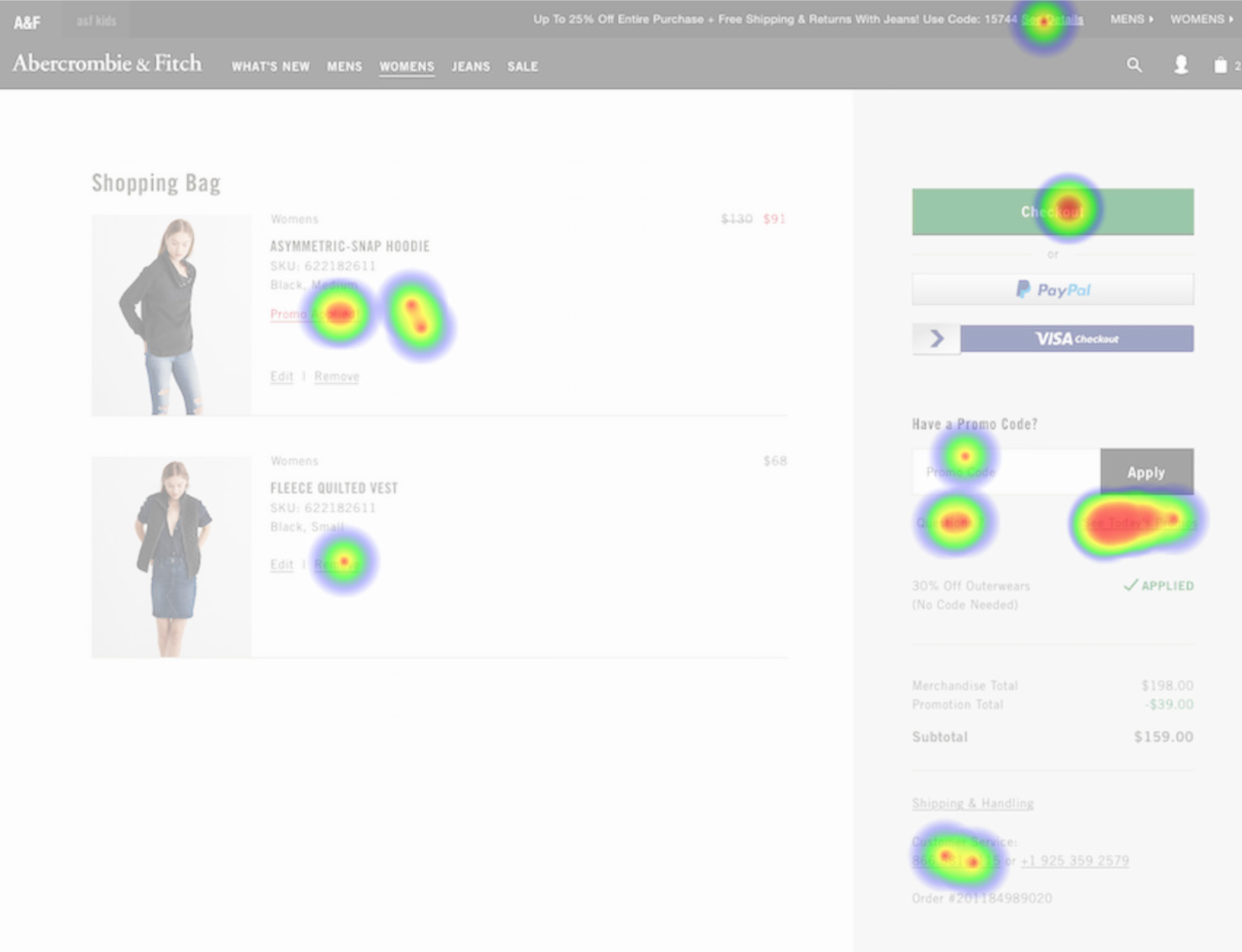Image resolution: width=1242 pixels, height=952 pixels.
Task: Edit the Fleece Quilted Vest item
Action: [282, 564]
